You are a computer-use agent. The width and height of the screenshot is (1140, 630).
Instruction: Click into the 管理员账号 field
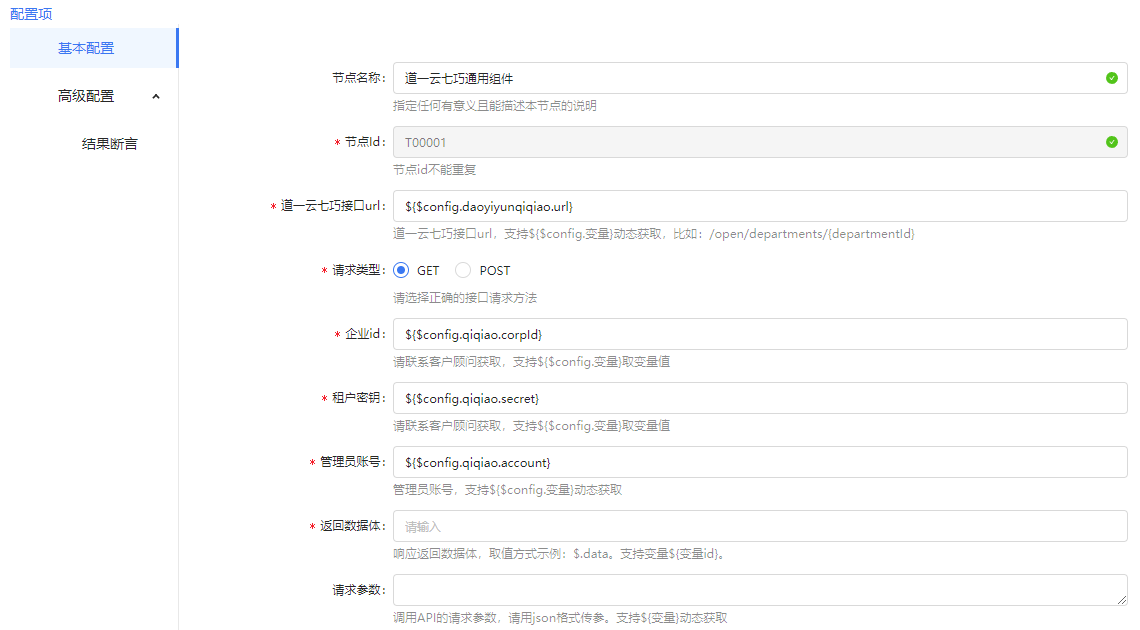pos(760,462)
